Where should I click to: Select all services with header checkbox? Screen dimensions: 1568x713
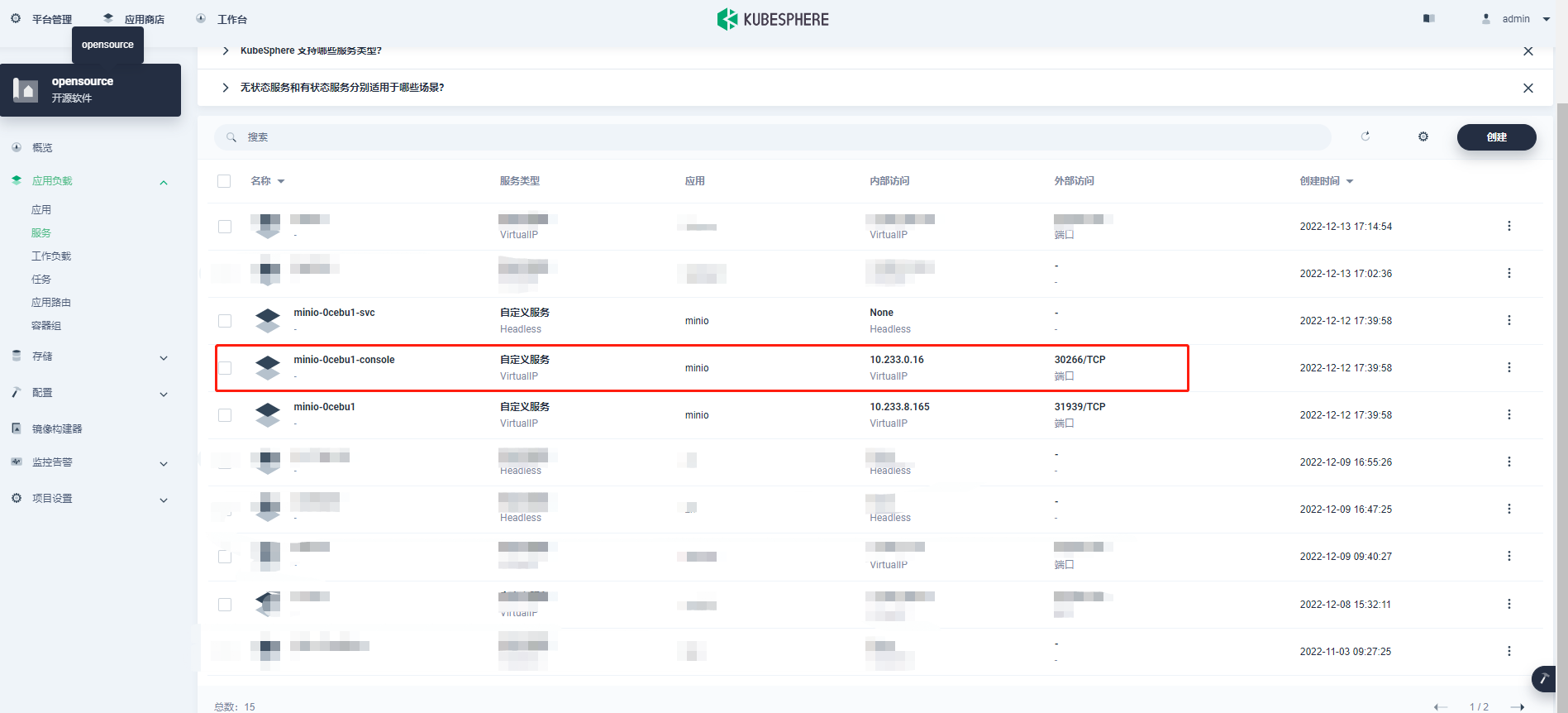point(224,181)
